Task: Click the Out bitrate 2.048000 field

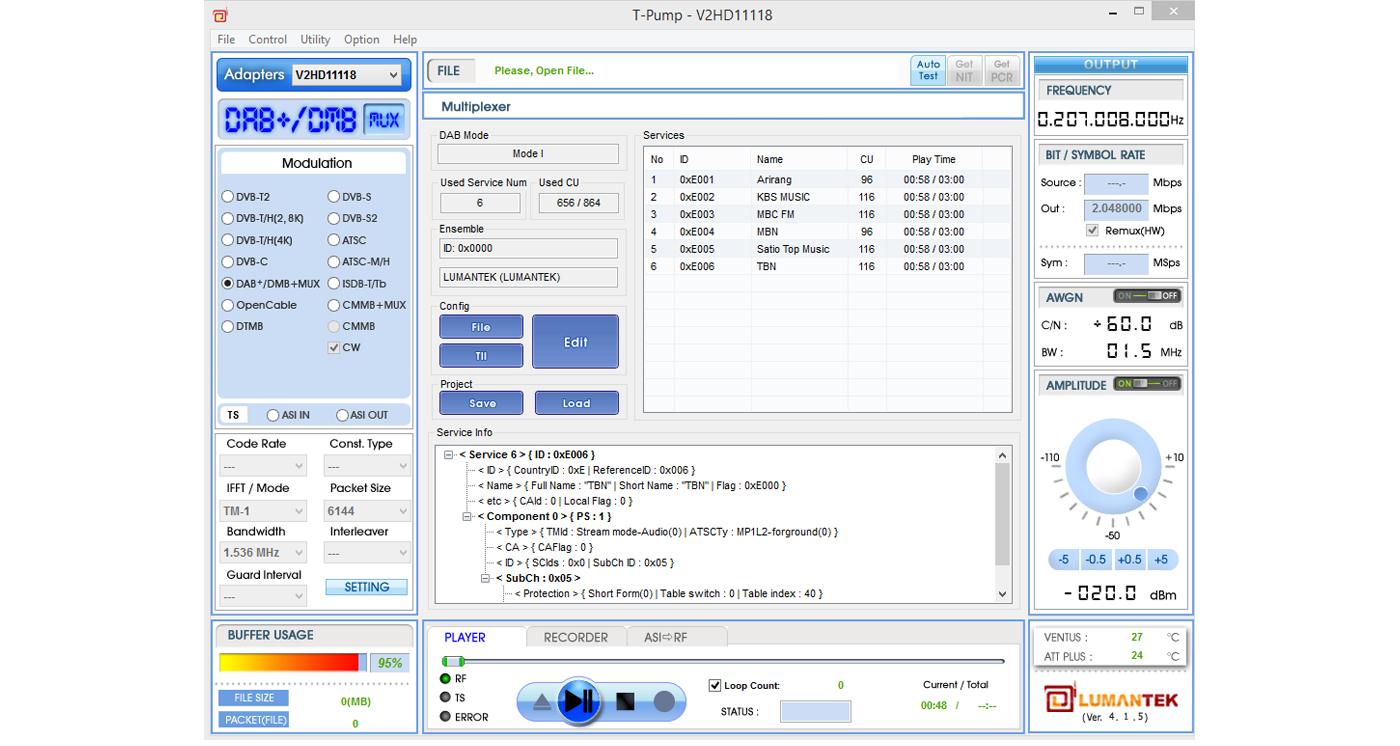Action: (x=1116, y=209)
